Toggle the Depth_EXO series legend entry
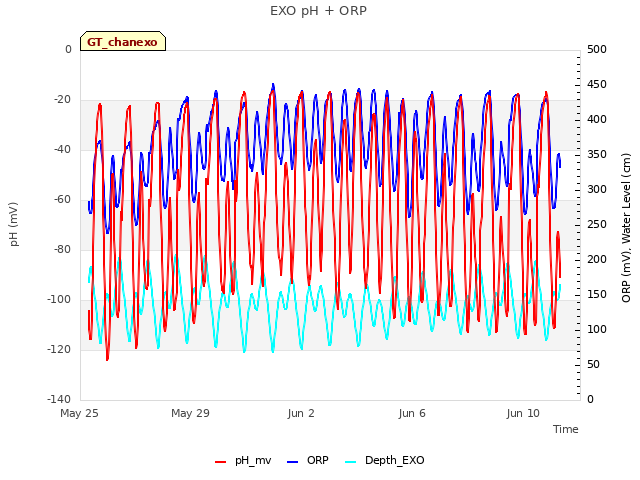The image size is (640, 480). (384, 460)
